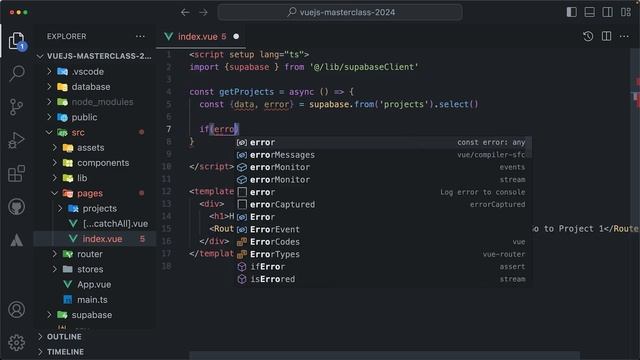Expand the lib folder
640x360 pixels.
pos(95,178)
